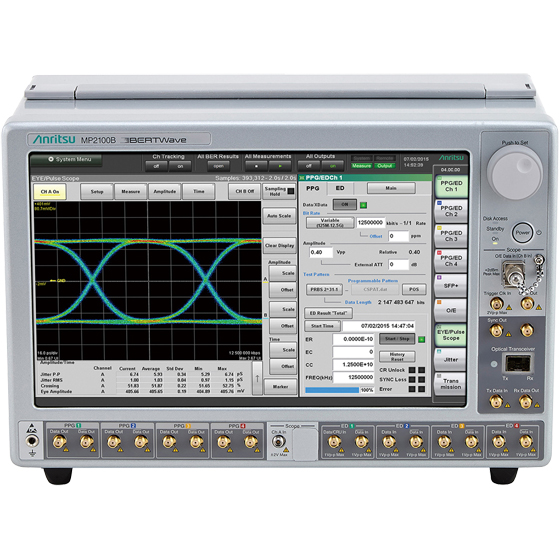The height and width of the screenshot is (560, 560).
Task: Open the Jitter side tab
Action: click(x=451, y=360)
